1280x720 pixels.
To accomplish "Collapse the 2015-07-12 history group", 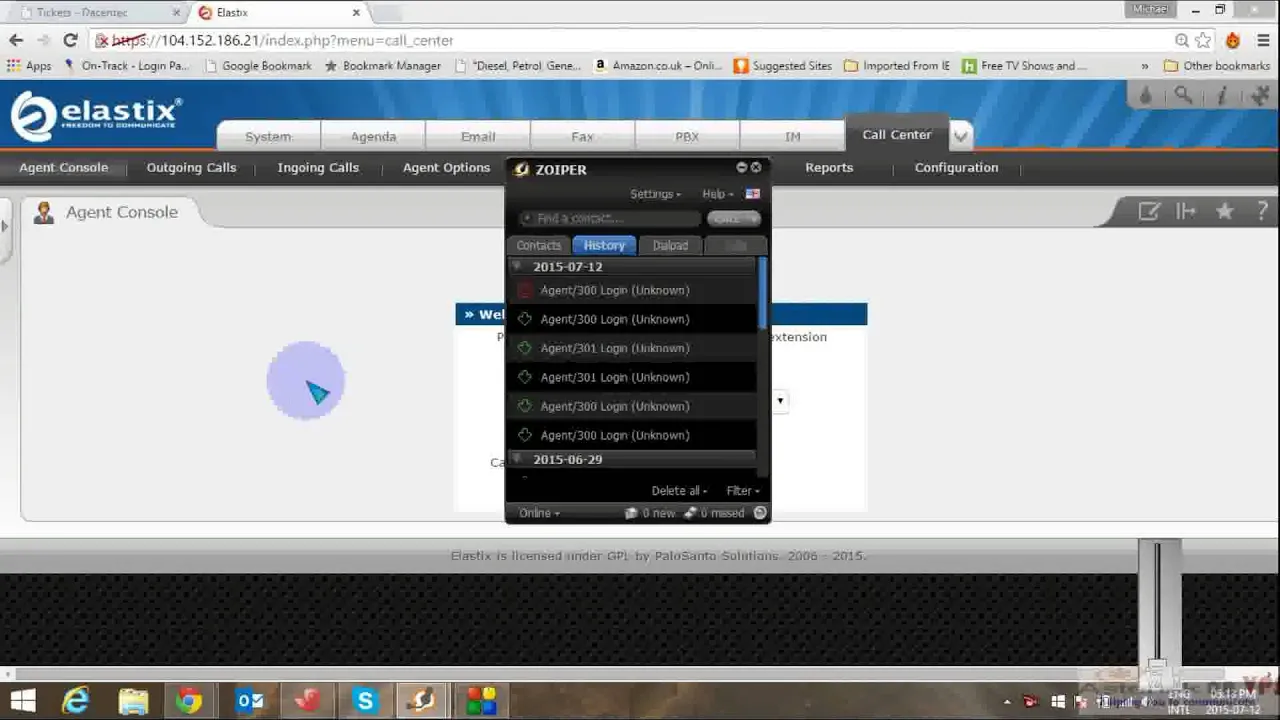I will click(x=518, y=267).
